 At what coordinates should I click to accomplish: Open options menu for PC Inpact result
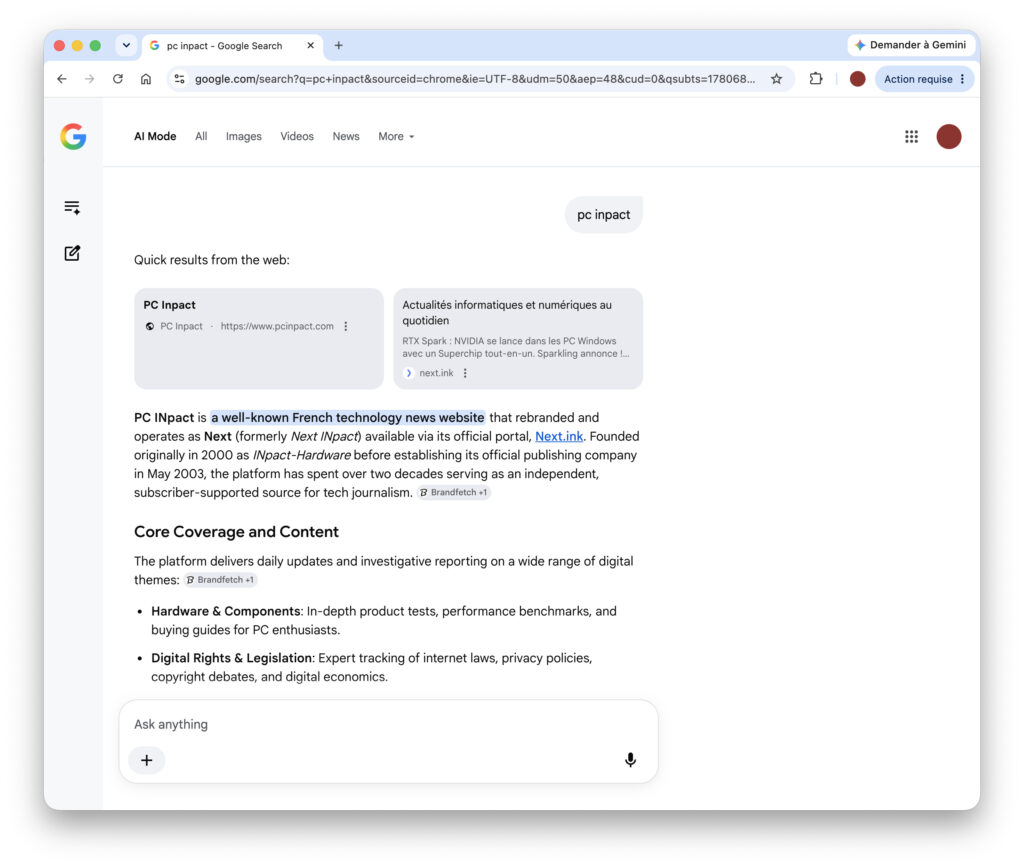click(x=345, y=327)
